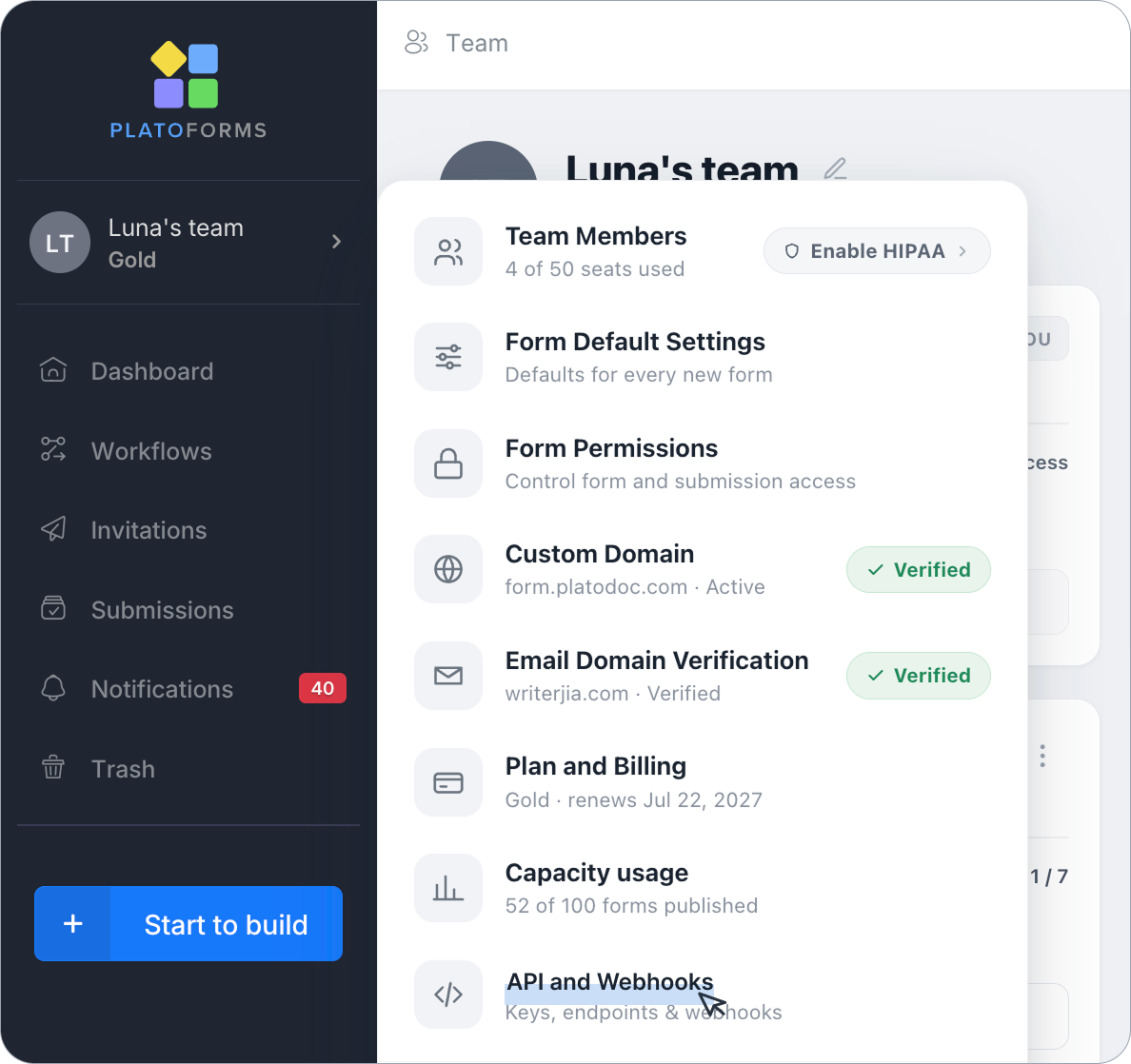The image size is (1131, 1064).
Task: Click the Submissions inbox icon
Action: [x=53, y=608]
